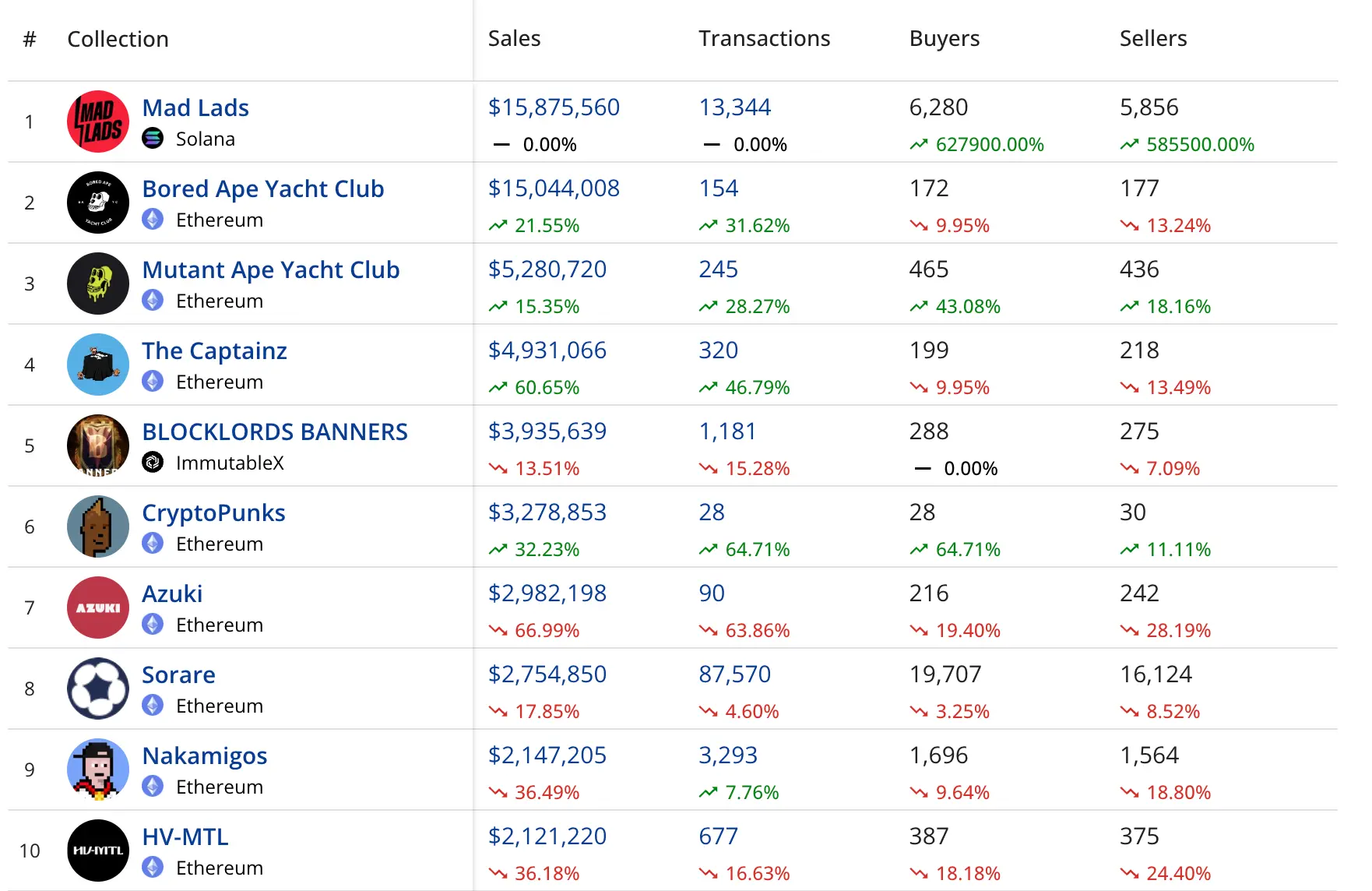Click the Ethereum icon under Nakamigos

153,787
